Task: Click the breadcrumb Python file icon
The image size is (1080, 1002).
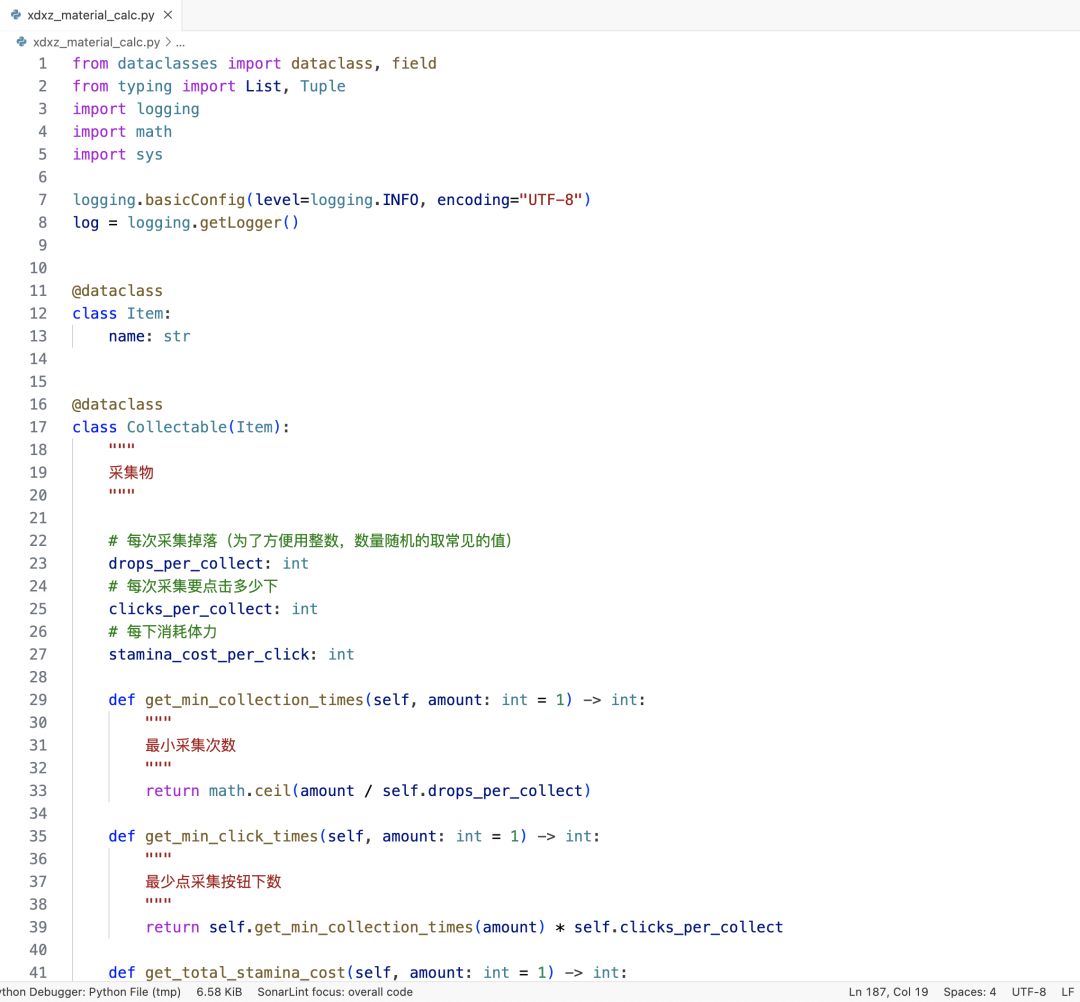Action: (21, 42)
